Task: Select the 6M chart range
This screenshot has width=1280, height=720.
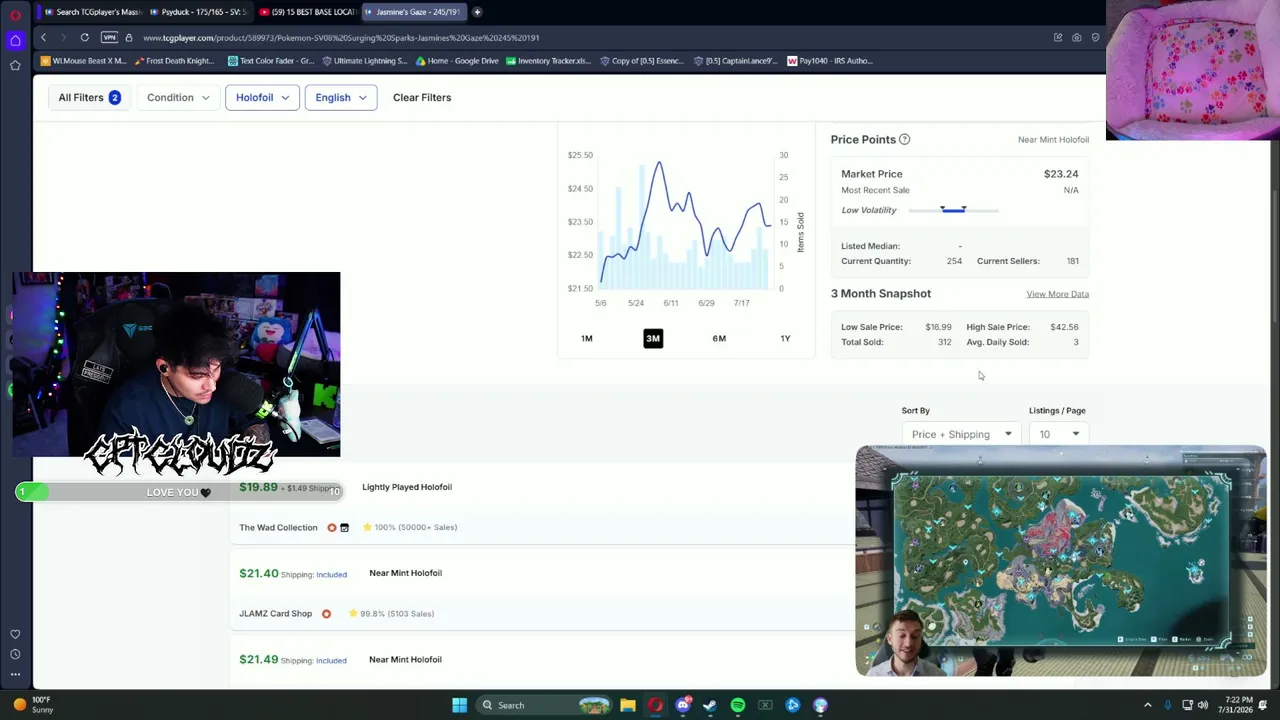Action: tap(719, 338)
